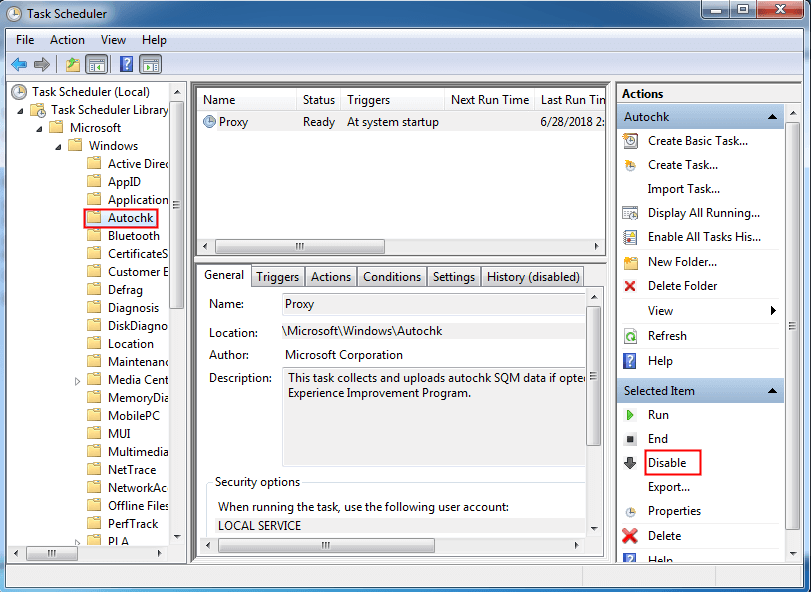Image resolution: width=811 pixels, height=592 pixels.
Task: Click the details pane horizontal scrollbar thumb
Action: (326, 545)
